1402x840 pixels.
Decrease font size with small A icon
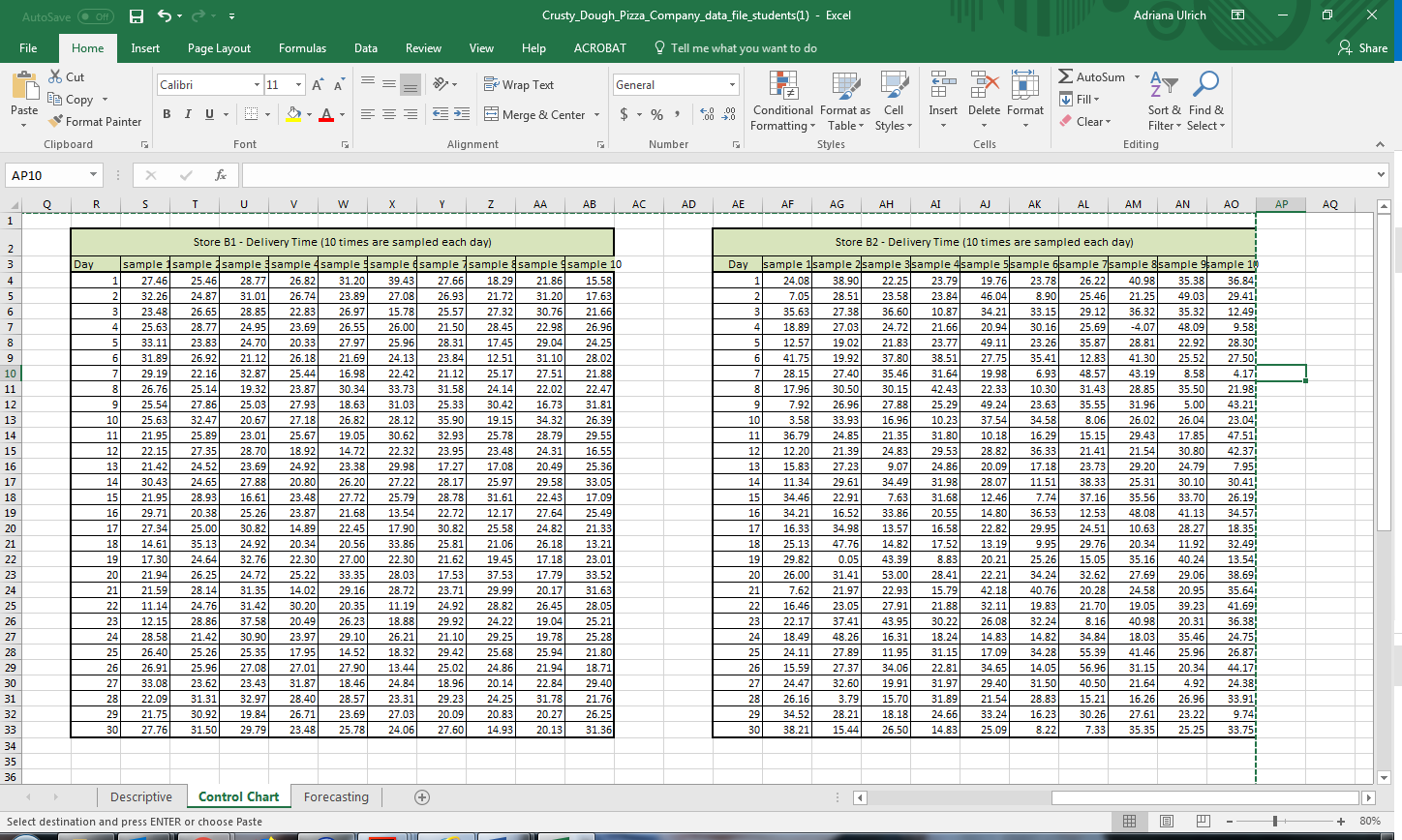point(340,85)
